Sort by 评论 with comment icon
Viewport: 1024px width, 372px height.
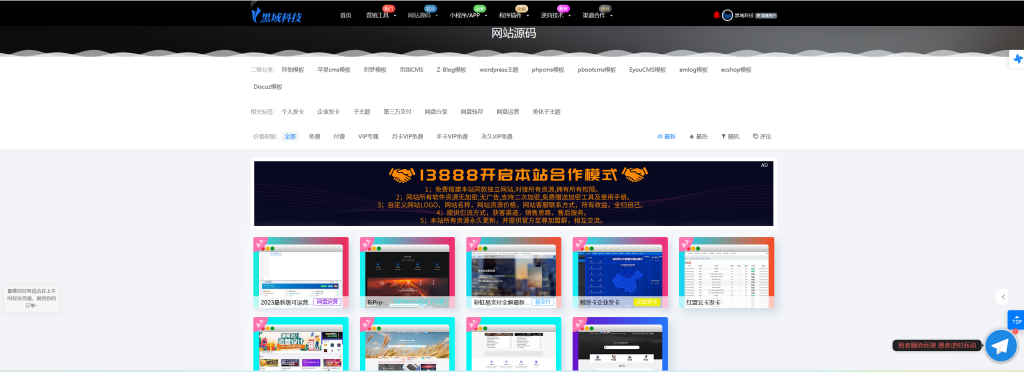(761, 136)
